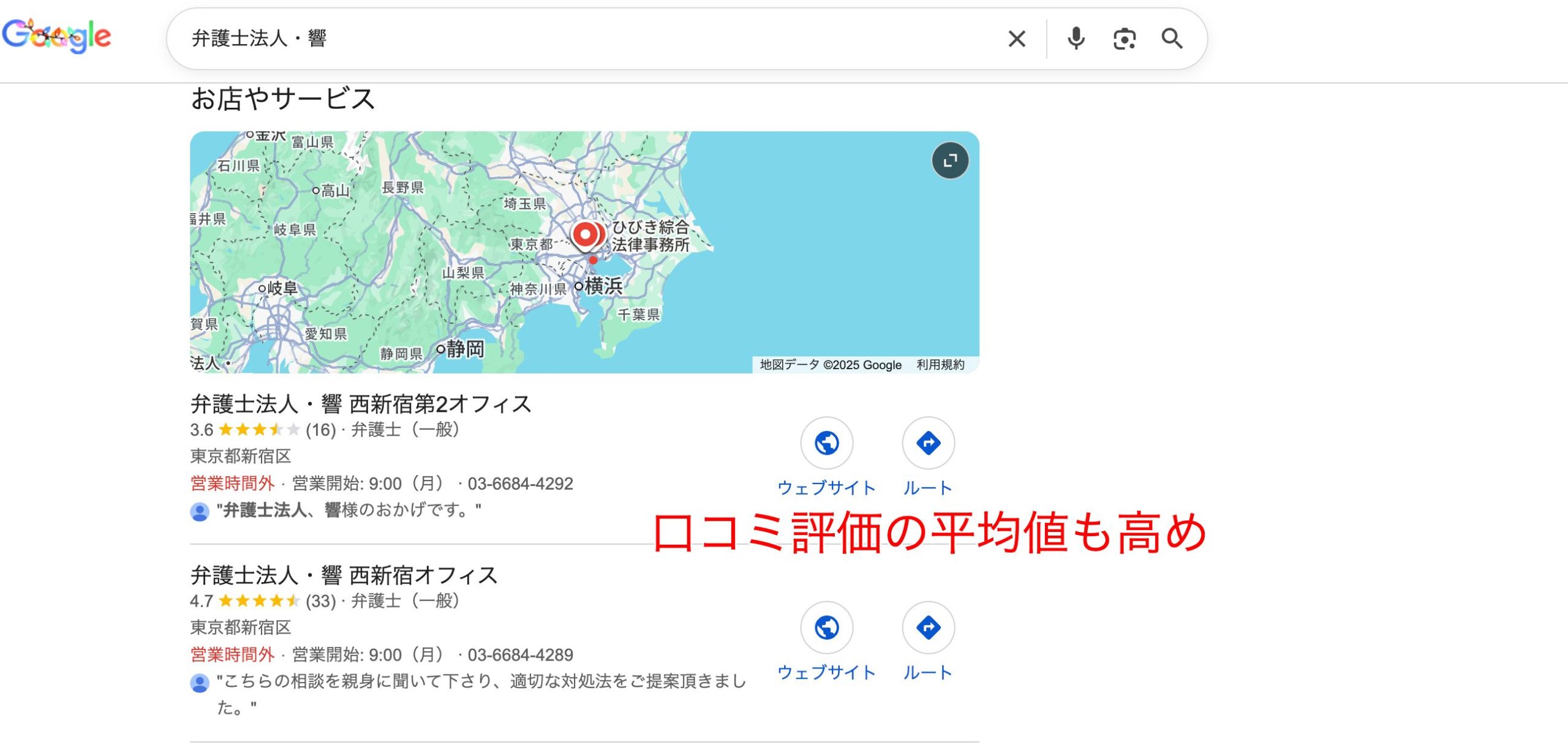Click the Google logo

56,36
